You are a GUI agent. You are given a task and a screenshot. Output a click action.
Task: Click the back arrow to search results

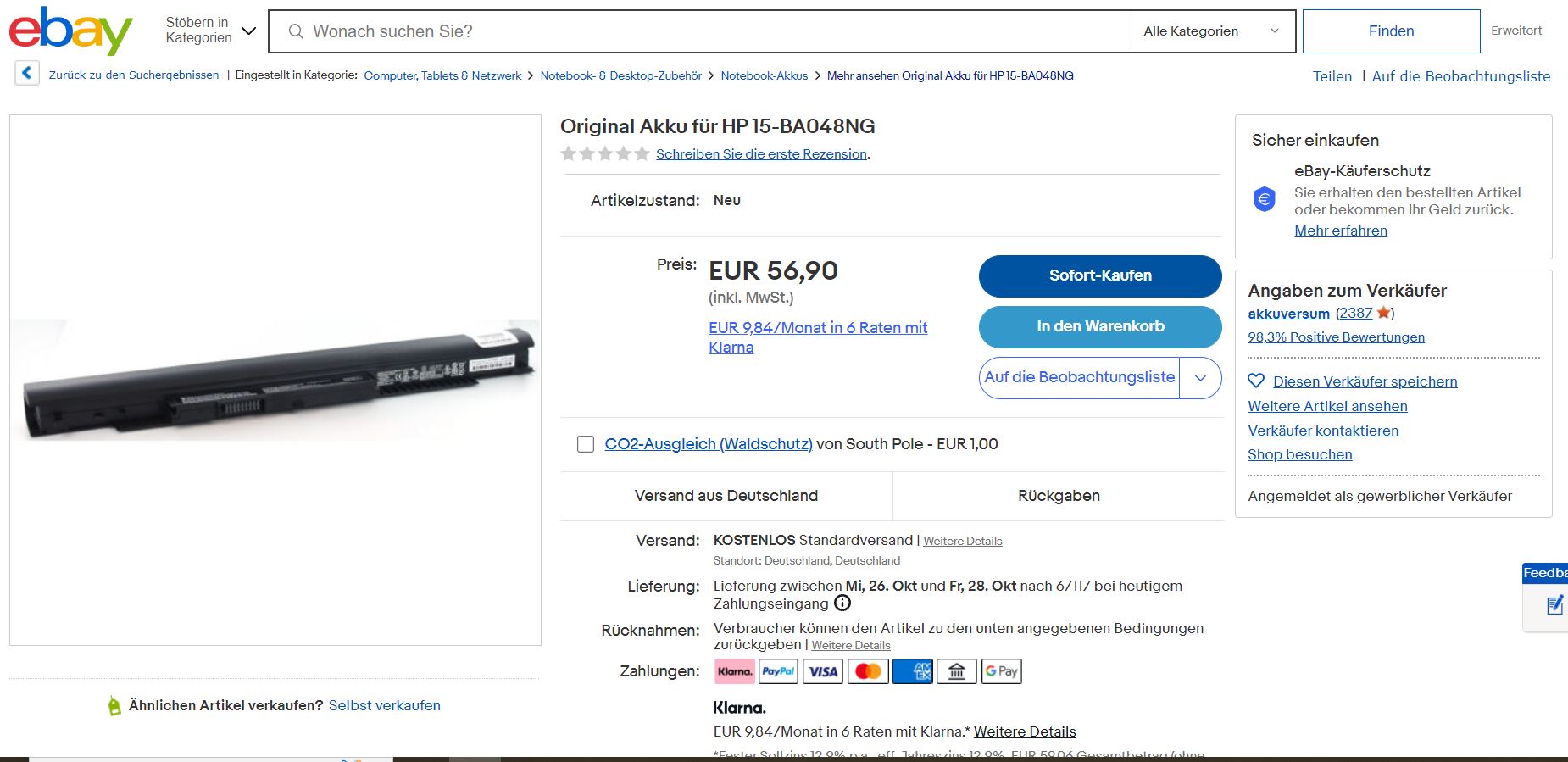coord(27,74)
